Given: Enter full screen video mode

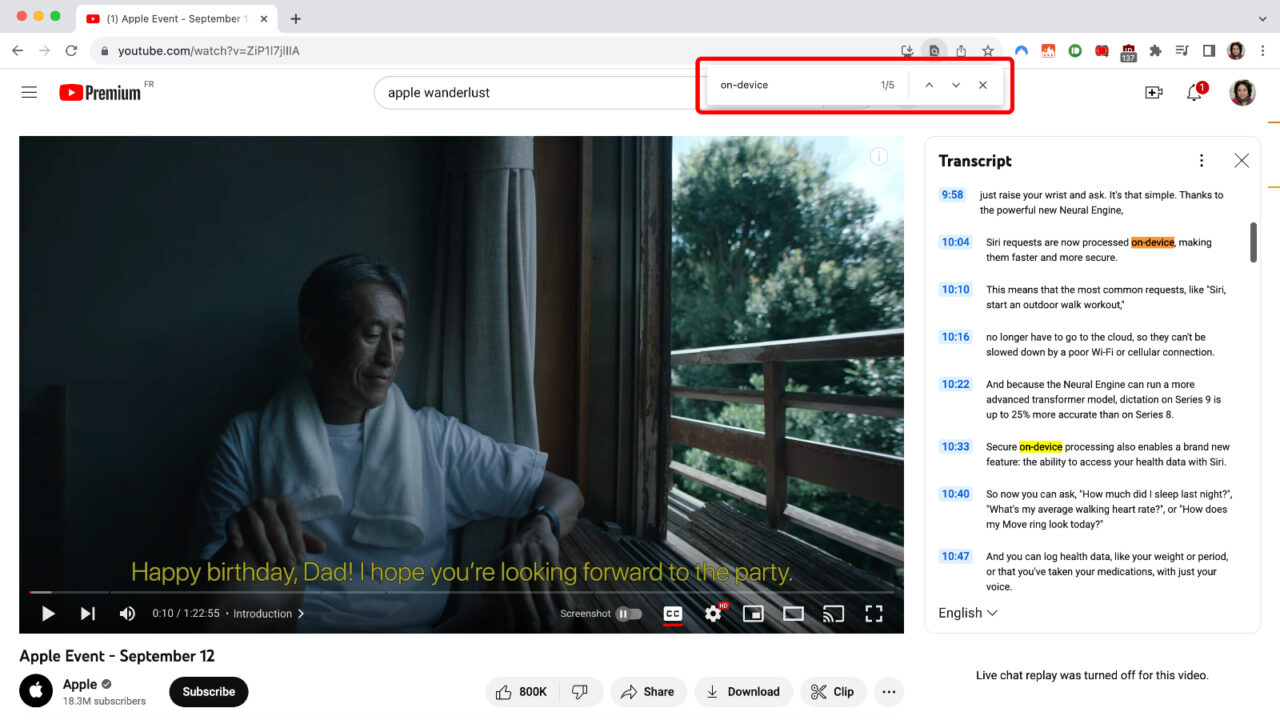Looking at the screenshot, I should (x=873, y=614).
